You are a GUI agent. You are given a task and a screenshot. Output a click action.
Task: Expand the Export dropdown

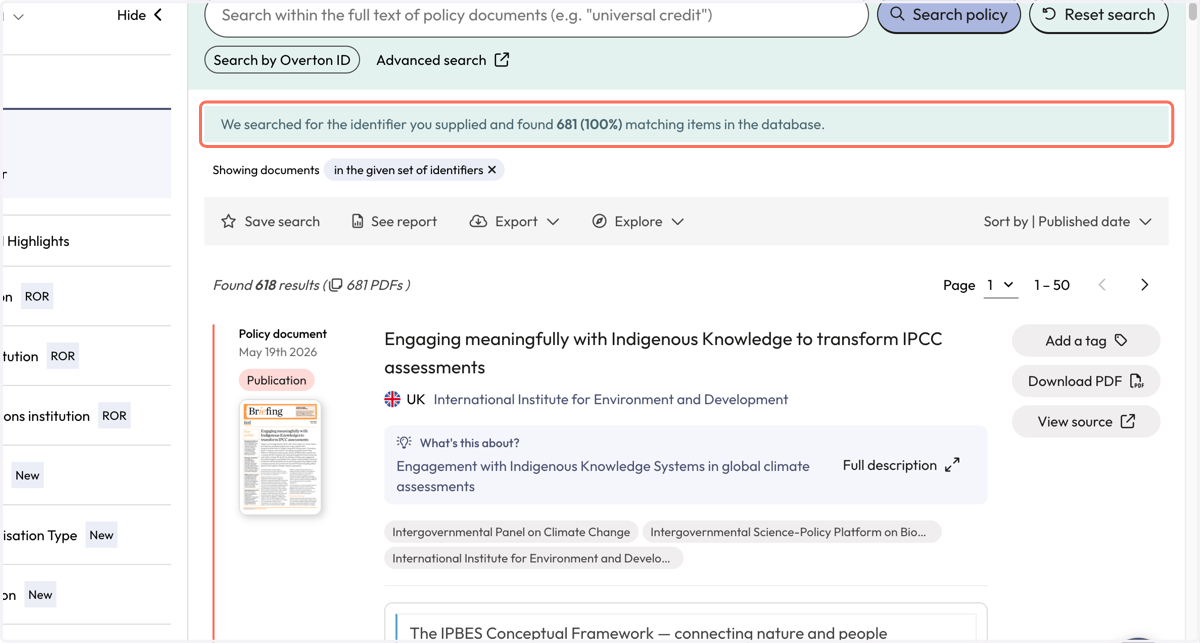[514, 221]
